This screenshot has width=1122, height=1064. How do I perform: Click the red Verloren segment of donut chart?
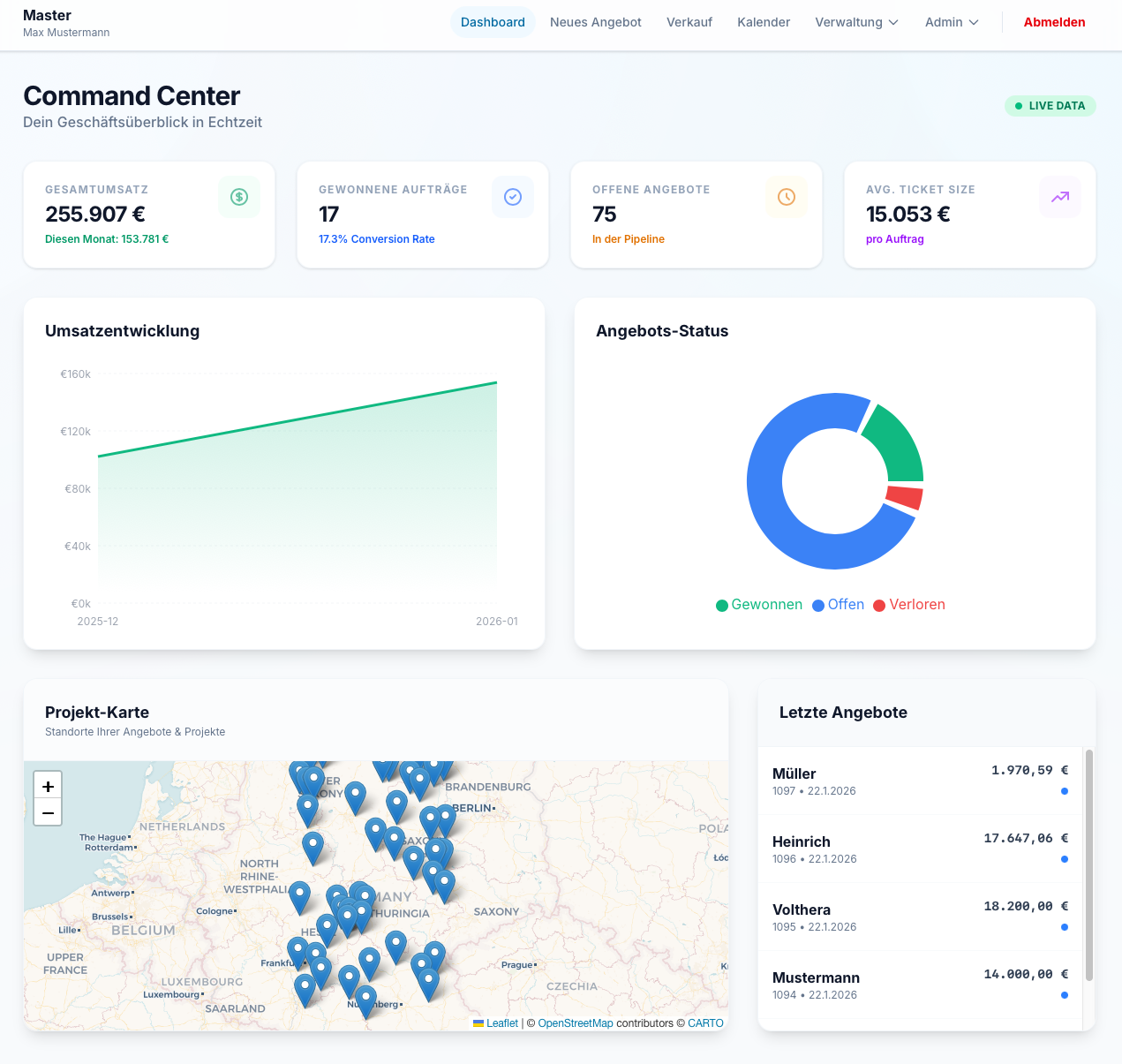coord(904,497)
